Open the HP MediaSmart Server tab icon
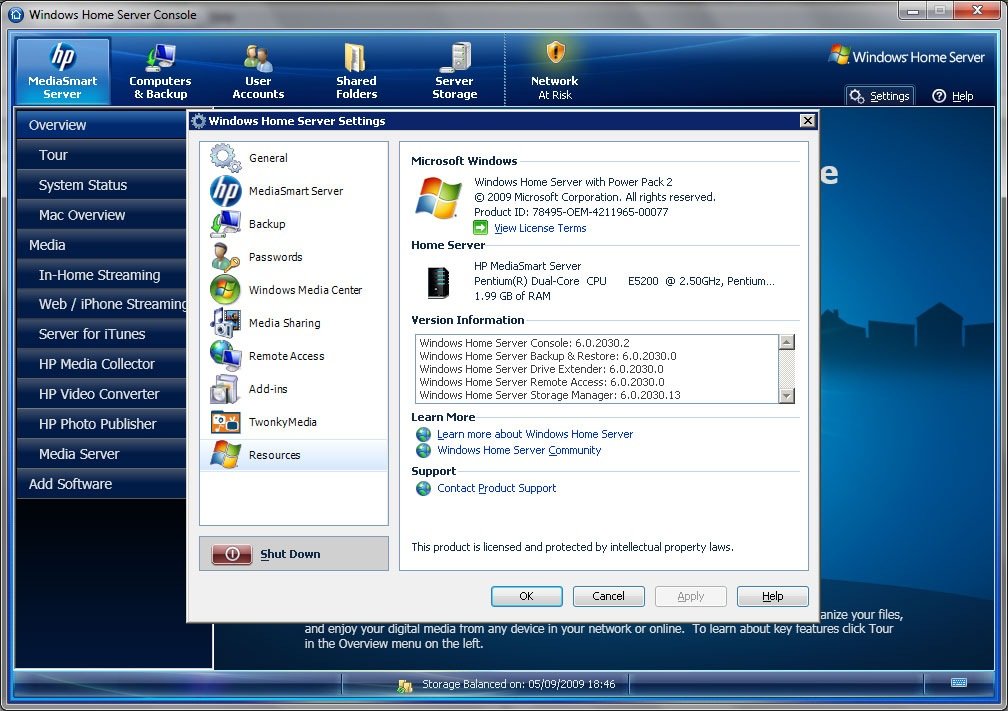The image size is (1008, 711). [x=62, y=57]
